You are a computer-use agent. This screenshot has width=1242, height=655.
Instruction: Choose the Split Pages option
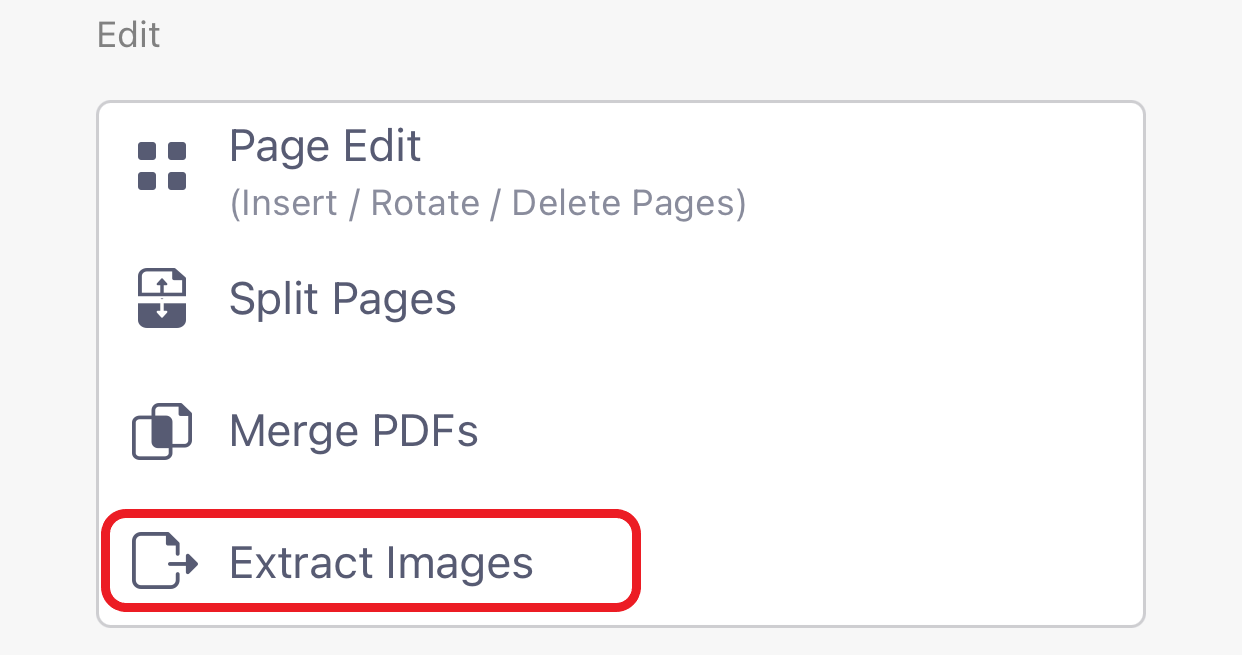click(x=620, y=298)
